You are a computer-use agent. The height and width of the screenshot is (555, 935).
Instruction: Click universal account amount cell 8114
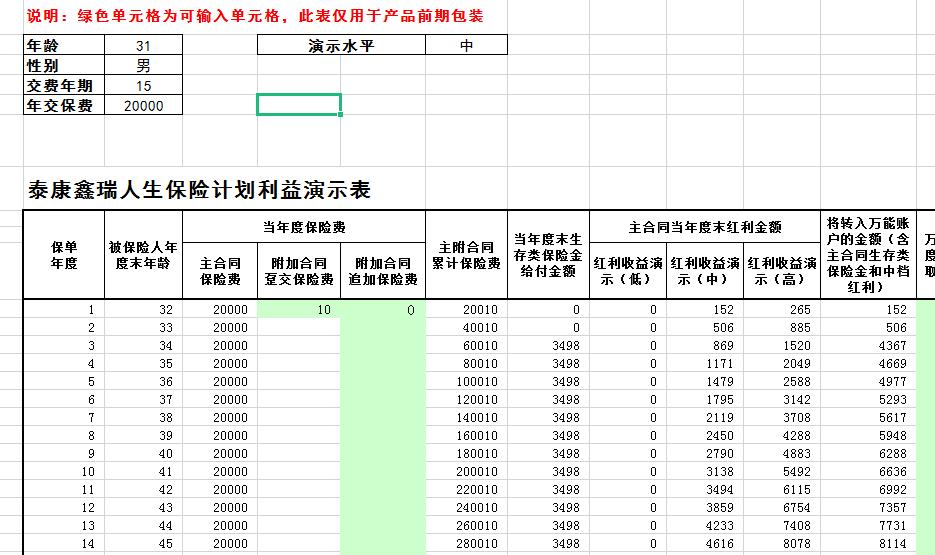click(x=868, y=543)
